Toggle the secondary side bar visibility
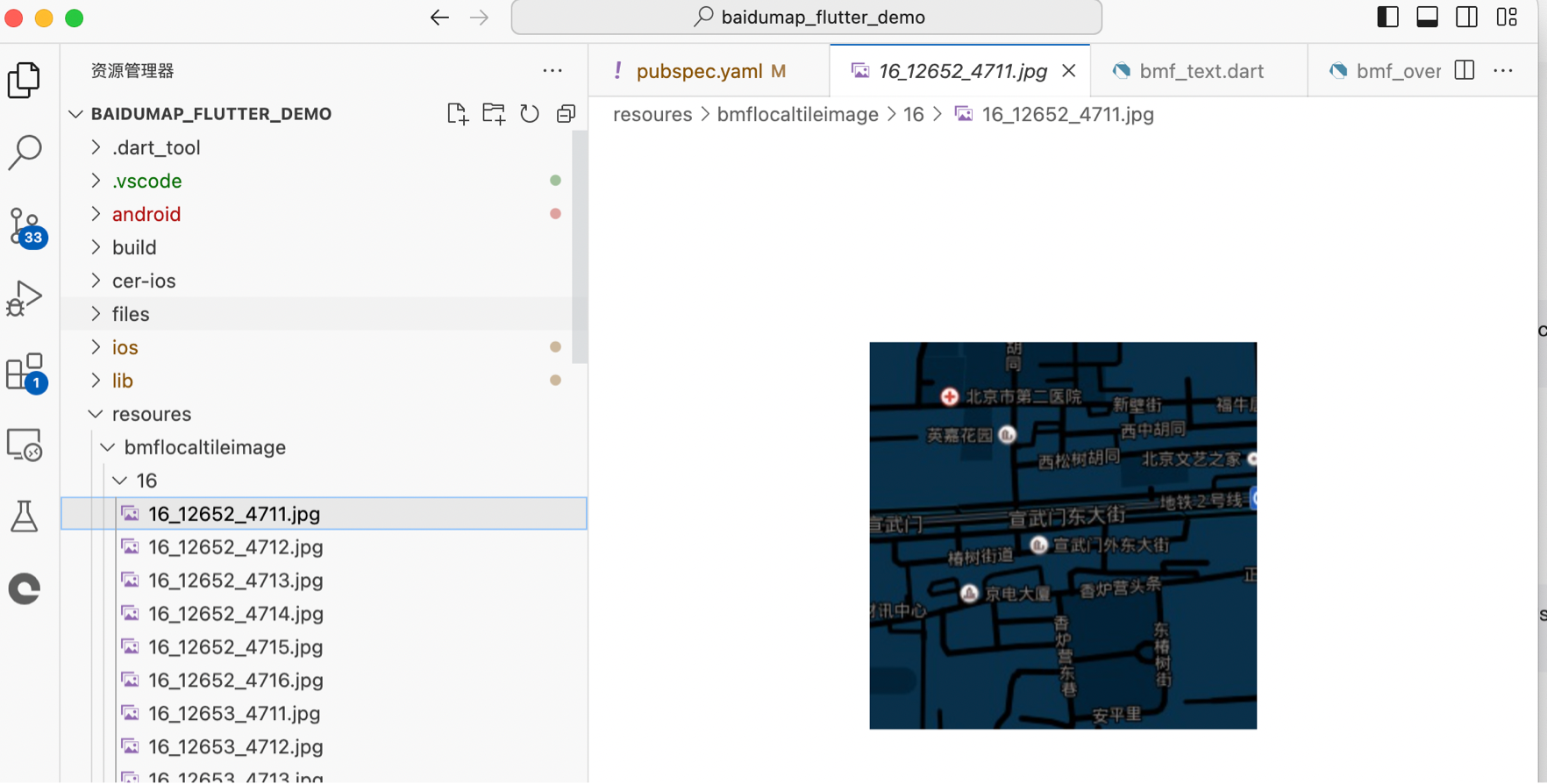This screenshot has height=784, width=1547. pyautogui.click(x=1466, y=18)
